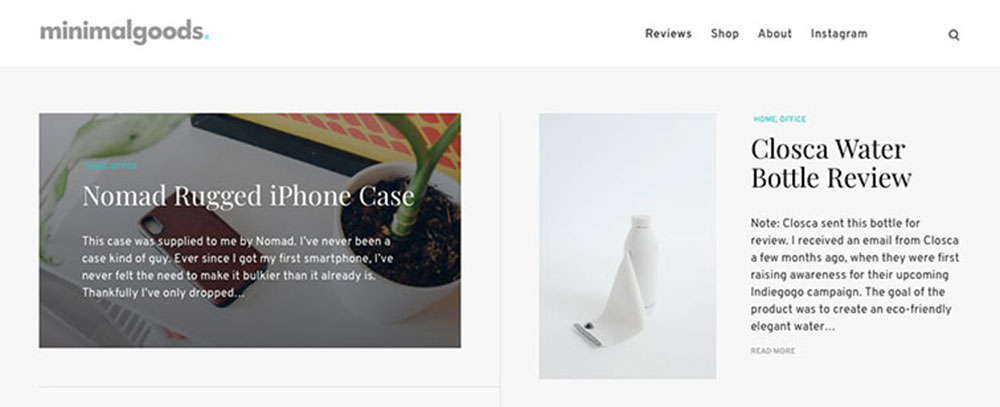Click the Nomad case excerpt text

point(236,267)
